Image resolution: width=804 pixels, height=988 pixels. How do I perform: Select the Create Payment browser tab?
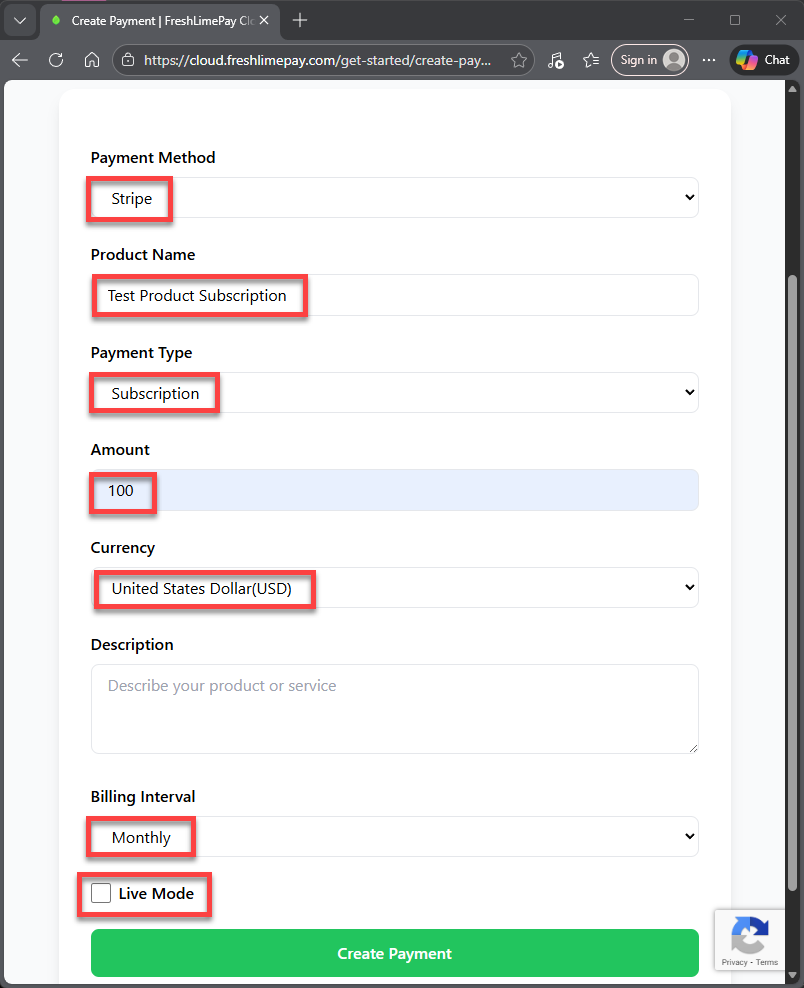[x=150, y=20]
